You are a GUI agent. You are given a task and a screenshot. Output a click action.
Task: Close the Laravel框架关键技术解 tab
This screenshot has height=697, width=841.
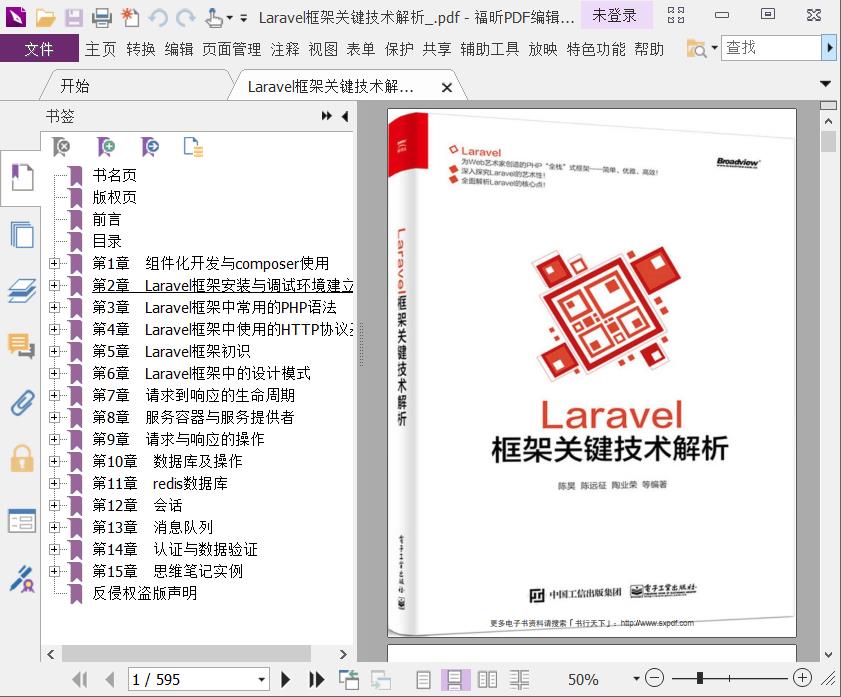[x=446, y=87]
